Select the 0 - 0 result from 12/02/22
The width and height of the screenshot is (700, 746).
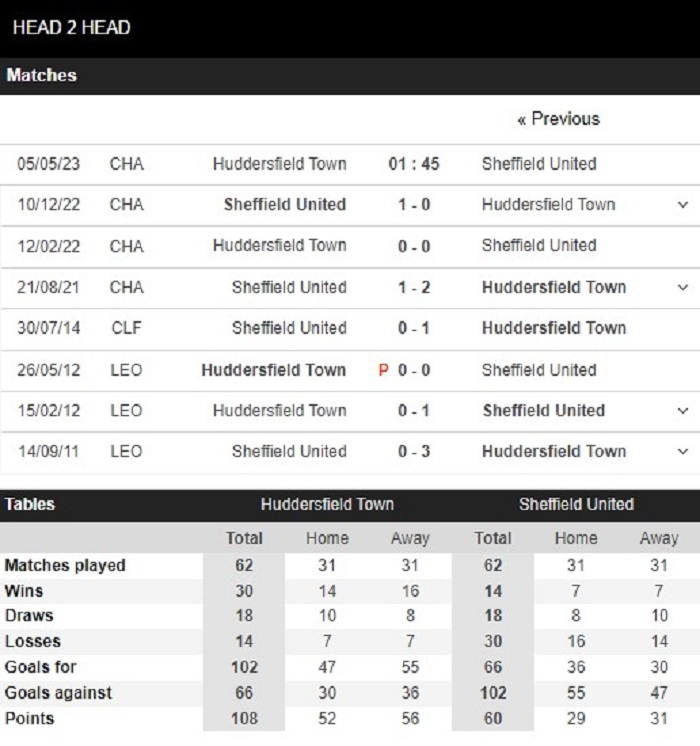414,246
